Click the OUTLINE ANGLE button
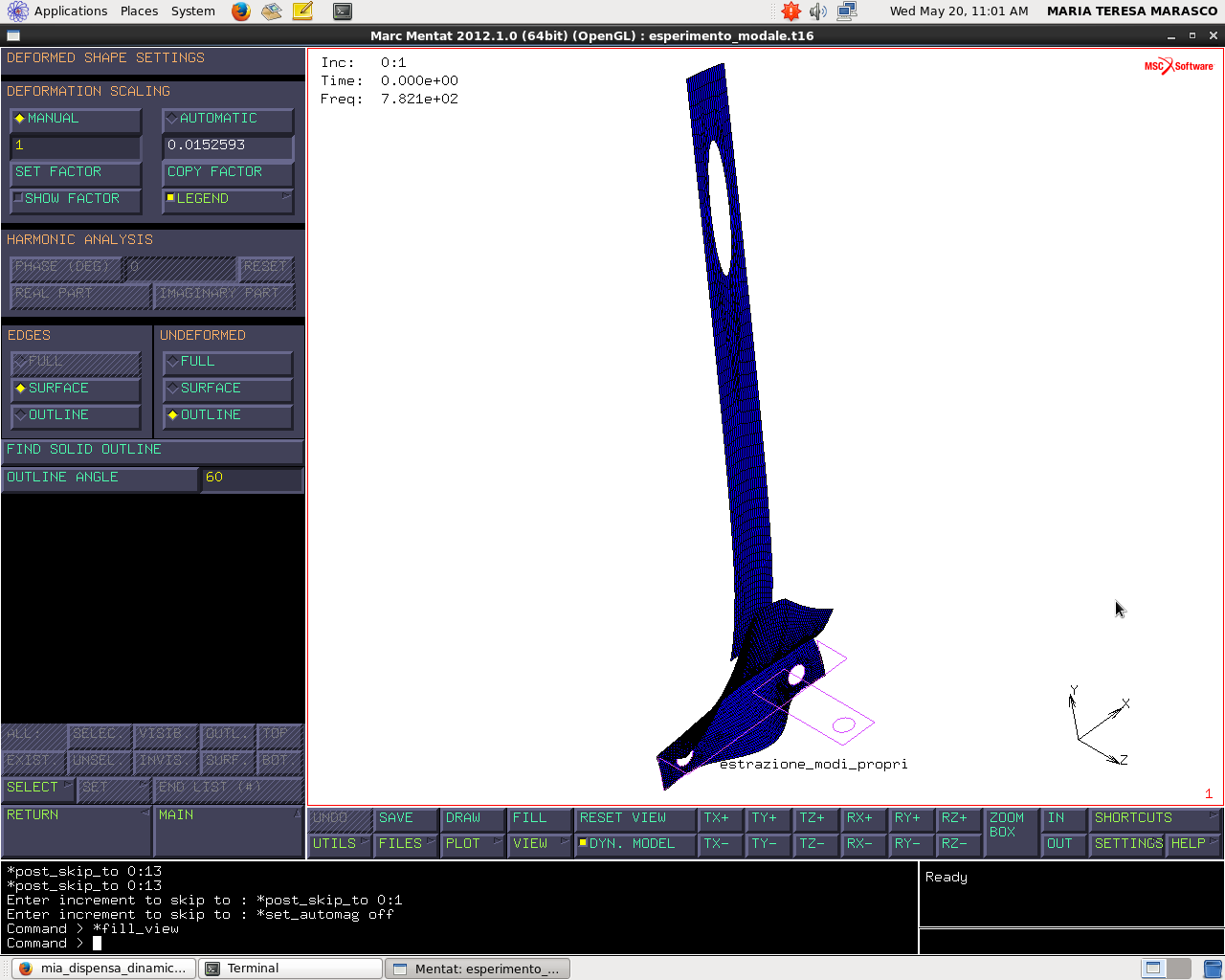This screenshot has width=1225, height=980. [100, 478]
